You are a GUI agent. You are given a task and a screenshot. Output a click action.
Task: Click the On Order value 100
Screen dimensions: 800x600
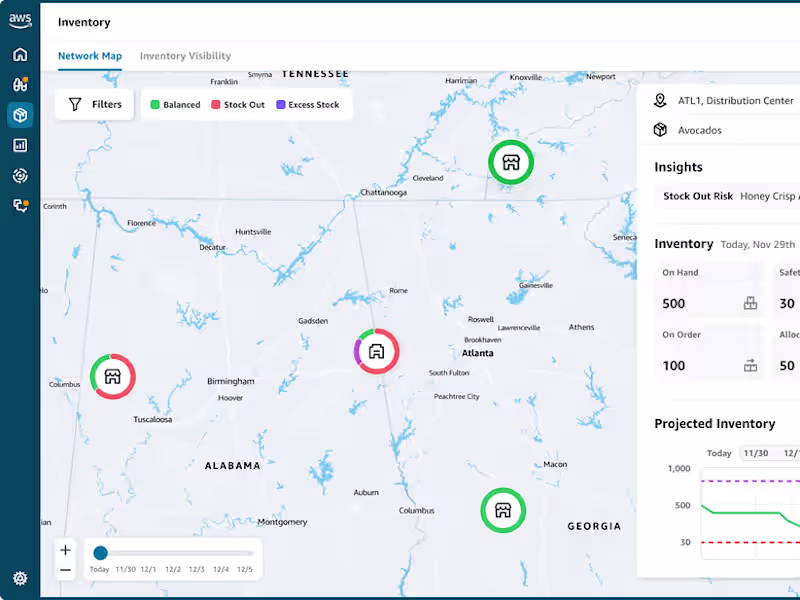pos(673,366)
